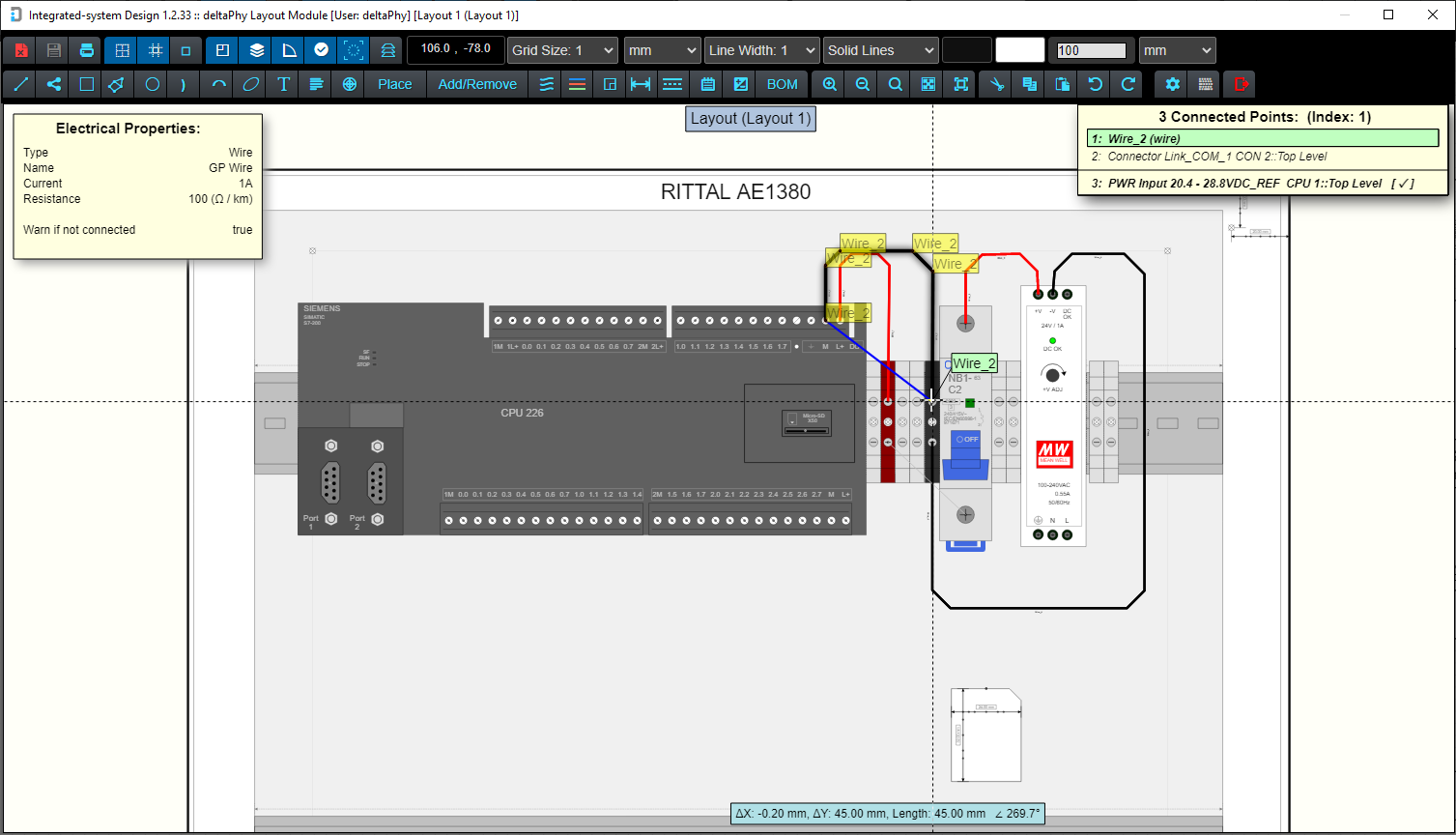Screen dimensions: 1456x835
Task: Click the Undo icon
Action: pos(1093,84)
